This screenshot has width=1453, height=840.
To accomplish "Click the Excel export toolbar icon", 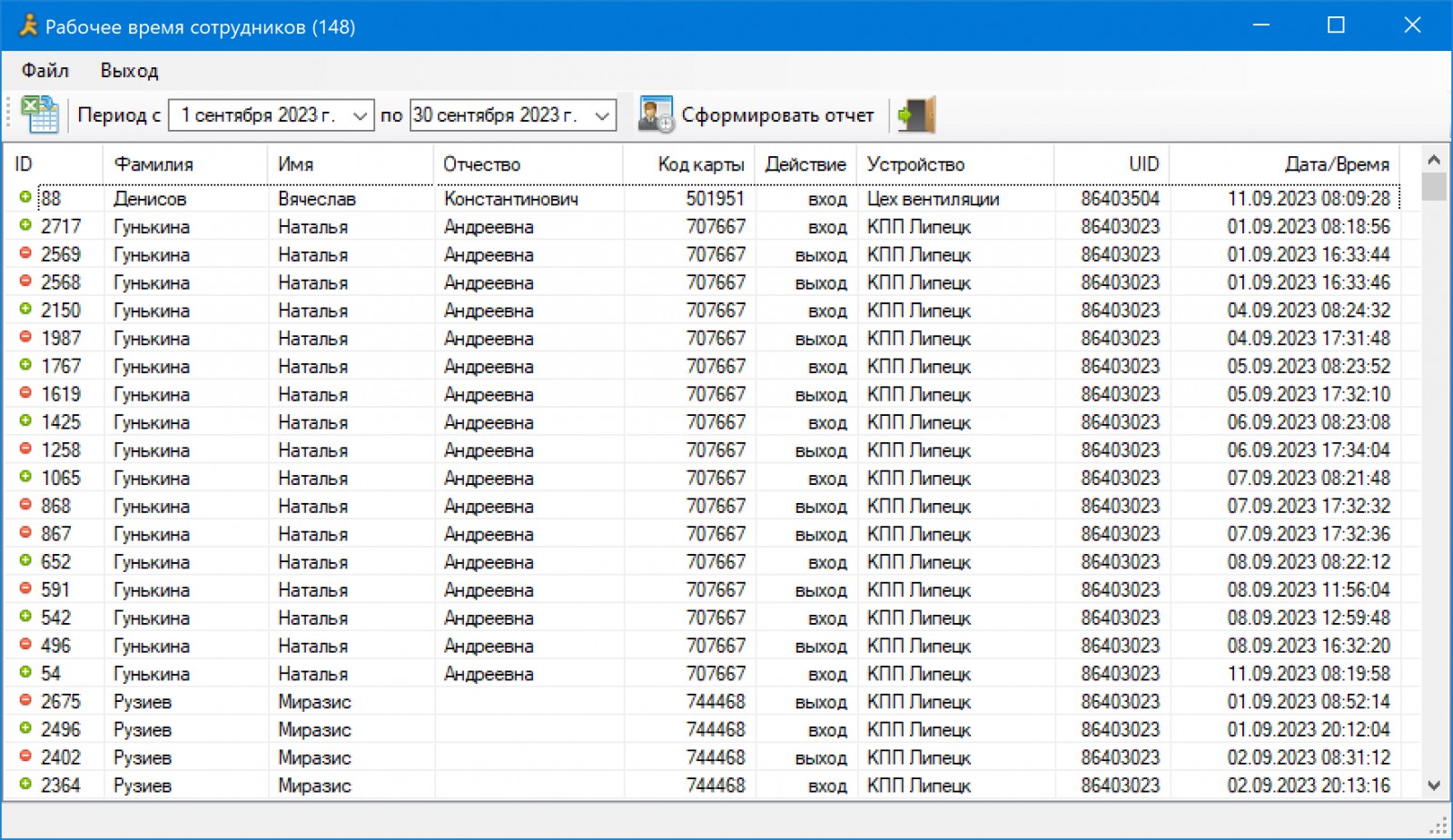I will click(40, 114).
